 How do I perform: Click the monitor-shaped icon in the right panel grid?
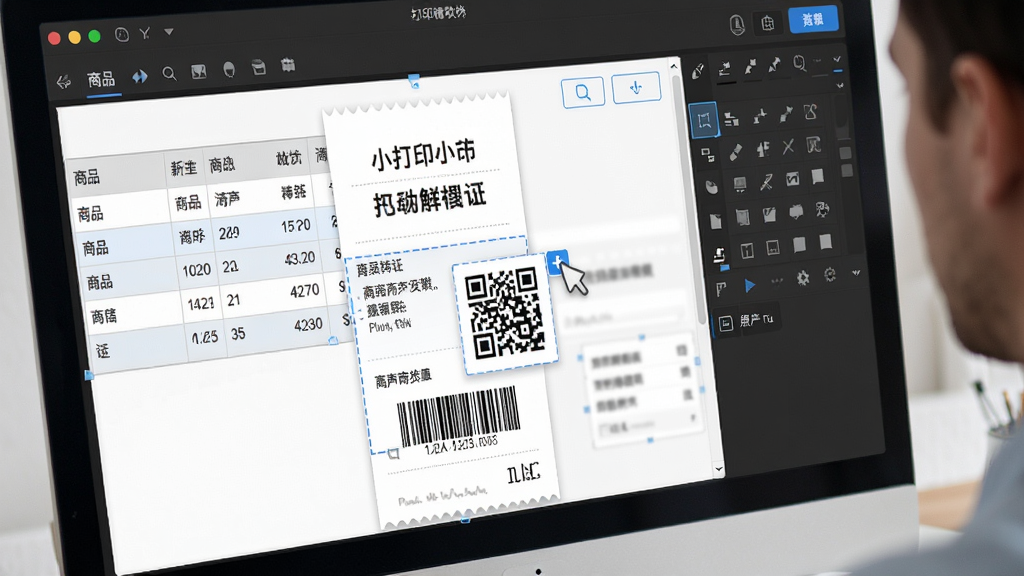click(x=740, y=184)
